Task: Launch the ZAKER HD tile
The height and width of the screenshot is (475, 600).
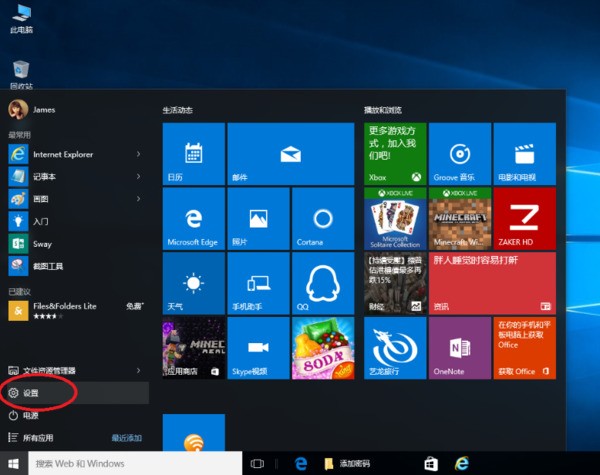Action: pyautogui.click(x=523, y=218)
